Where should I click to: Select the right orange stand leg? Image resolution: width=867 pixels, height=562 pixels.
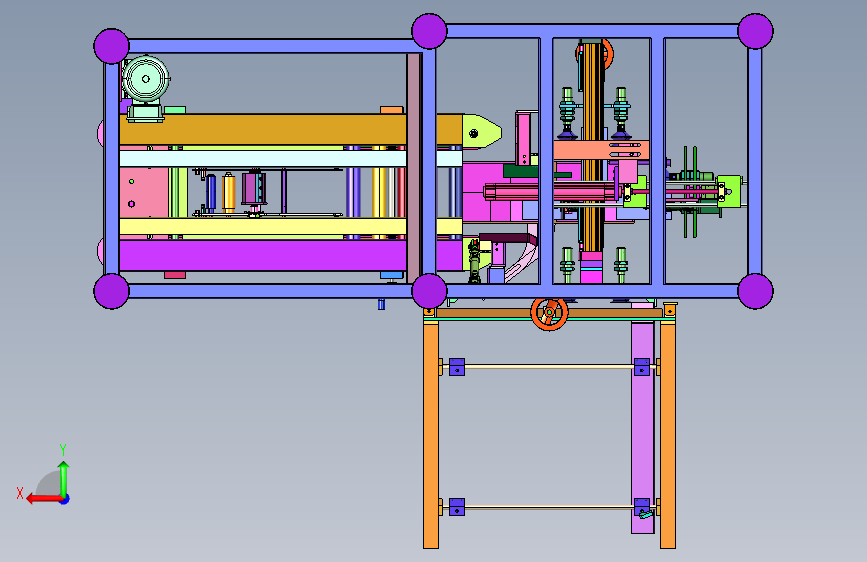[668, 435]
